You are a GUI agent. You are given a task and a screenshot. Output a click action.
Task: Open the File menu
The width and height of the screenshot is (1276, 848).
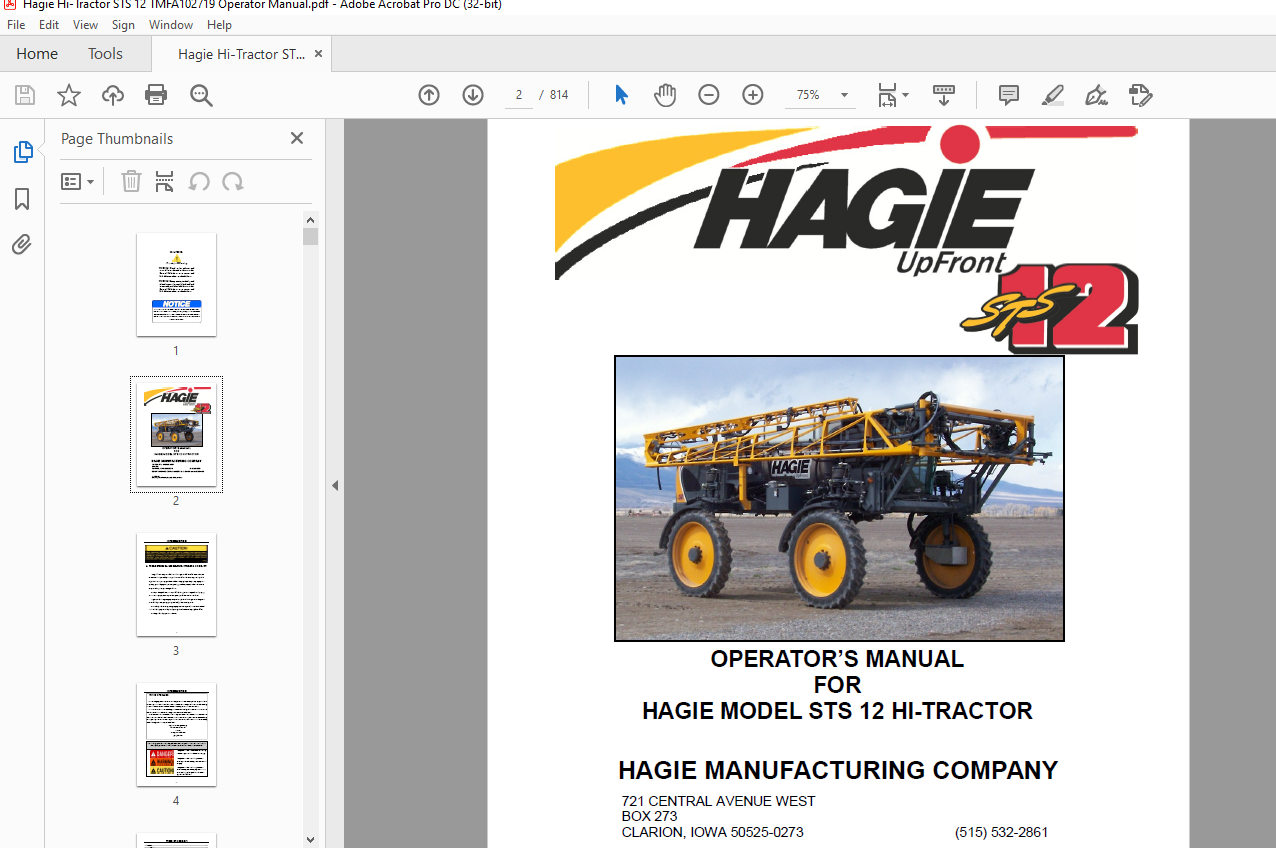pos(16,25)
